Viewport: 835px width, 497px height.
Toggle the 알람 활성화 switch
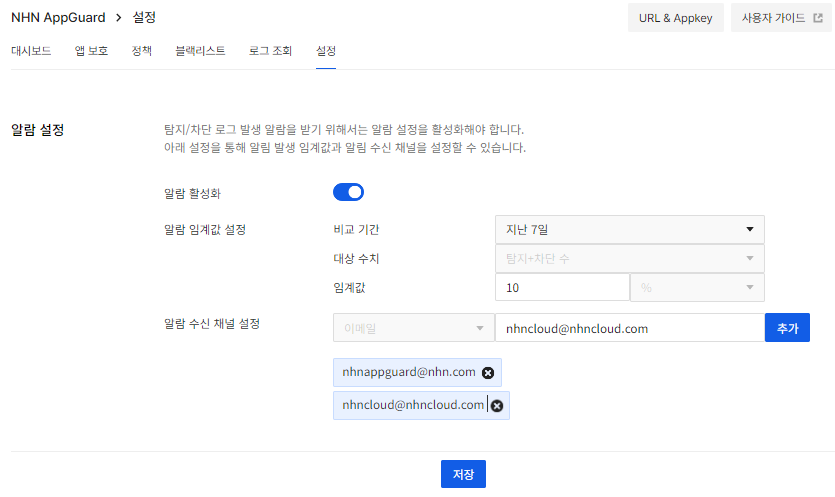tap(348, 192)
